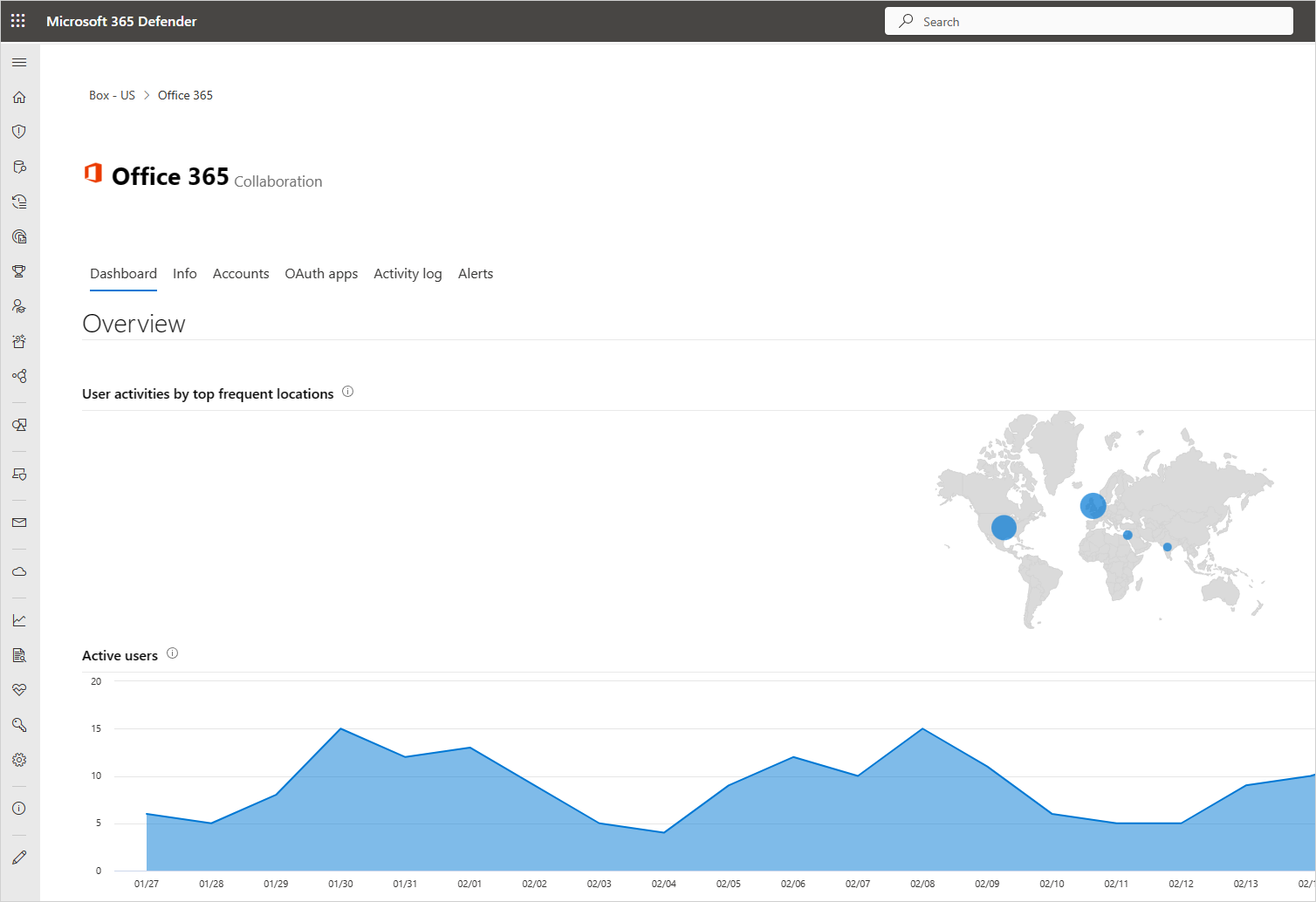Open the Microsoft 365 app launcher

click(x=17, y=20)
